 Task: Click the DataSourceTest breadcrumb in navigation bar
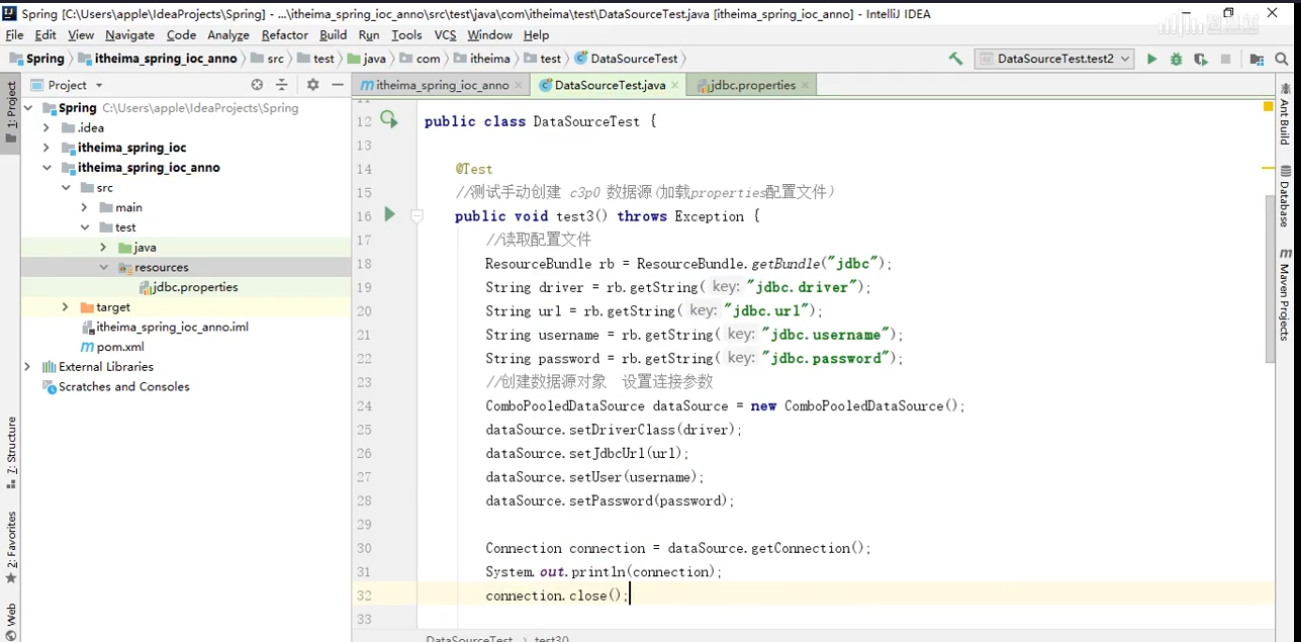coord(627,59)
